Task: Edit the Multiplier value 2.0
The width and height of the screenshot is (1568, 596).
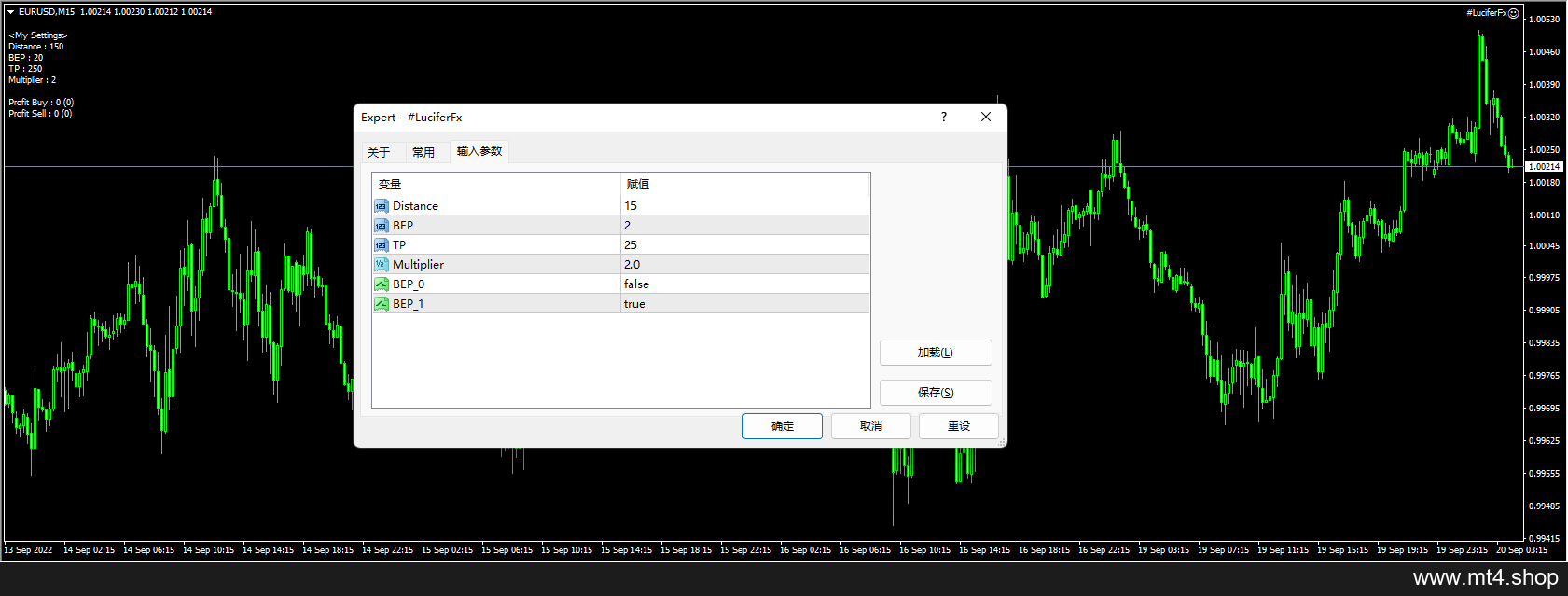Action: click(x=745, y=265)
